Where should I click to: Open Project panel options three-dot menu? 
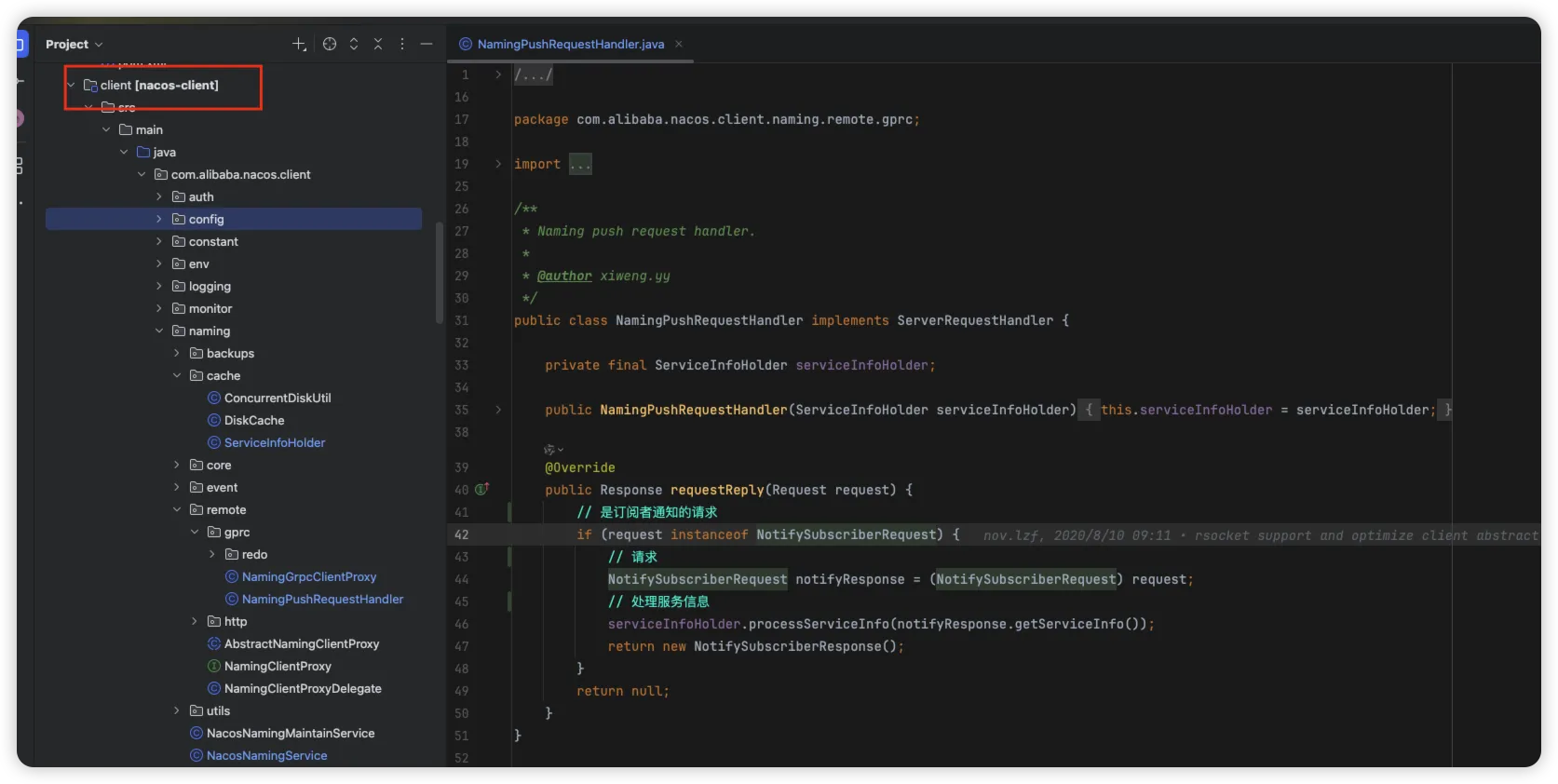(x=402, y=44)
